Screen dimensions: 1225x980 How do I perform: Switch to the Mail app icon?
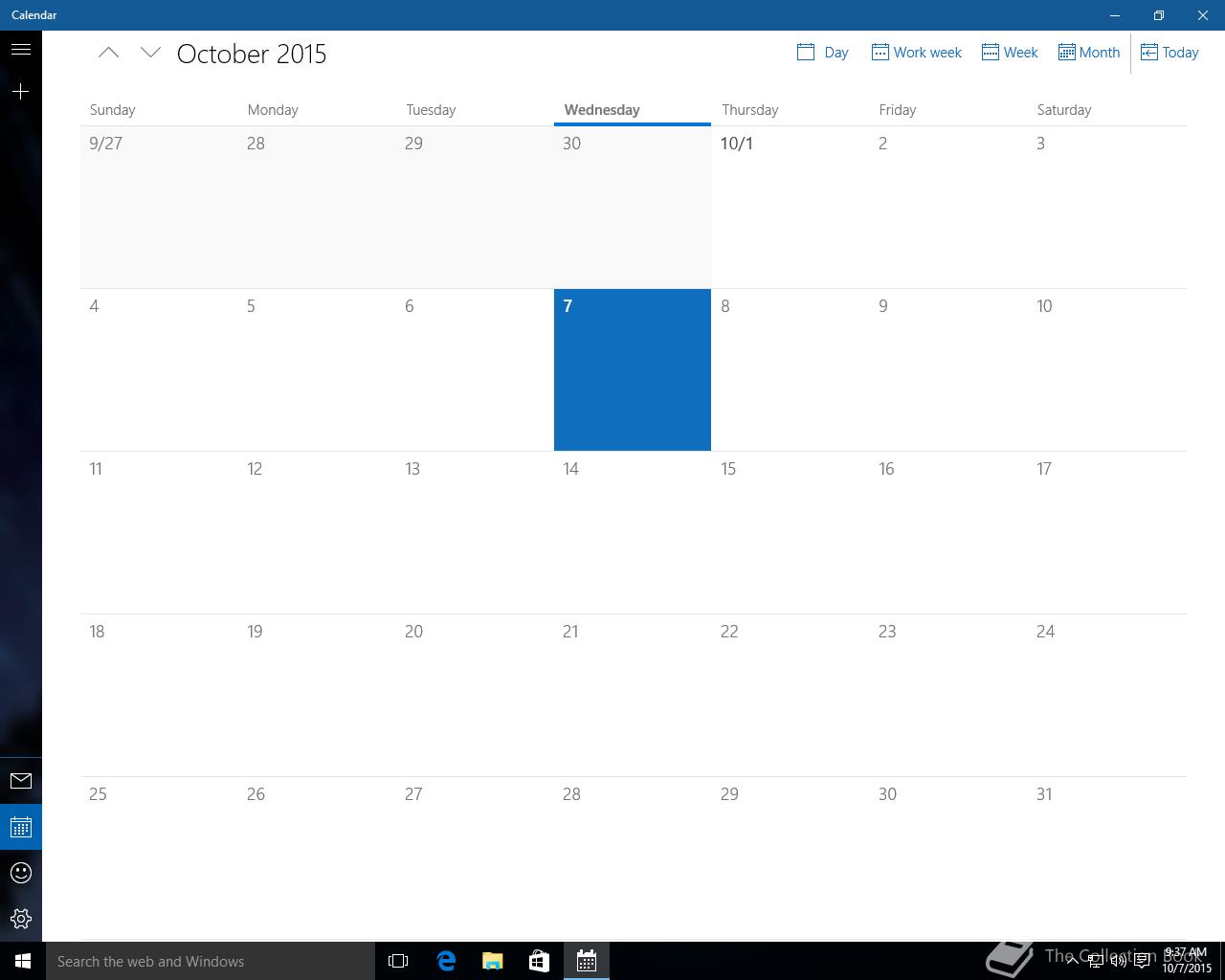21,781
